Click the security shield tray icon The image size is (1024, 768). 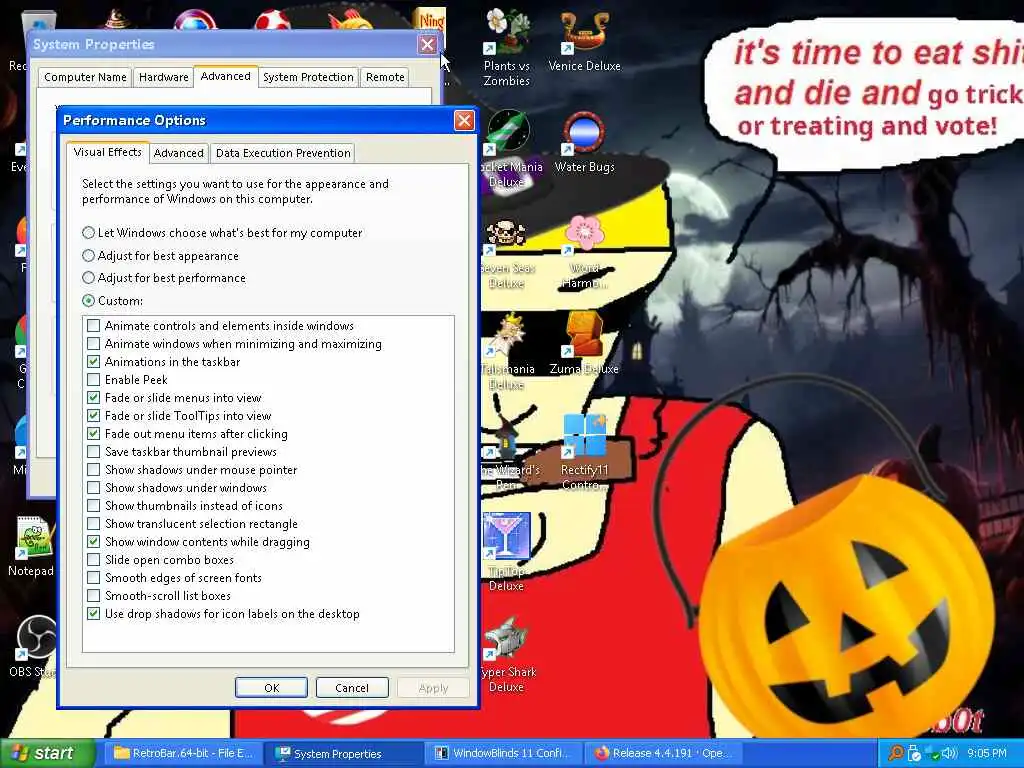(915, 753)
